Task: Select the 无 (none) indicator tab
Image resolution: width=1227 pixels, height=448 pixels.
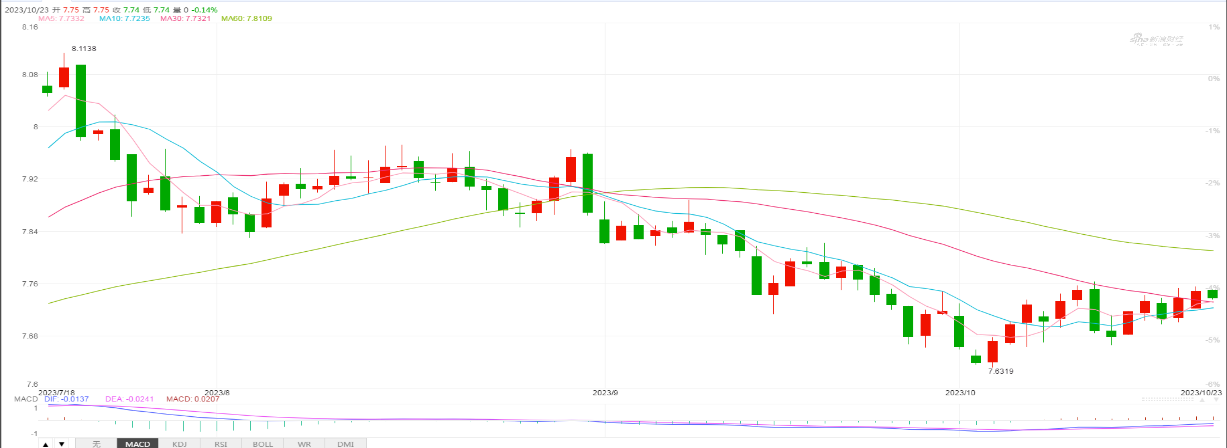Action: [x=96, y=443]
